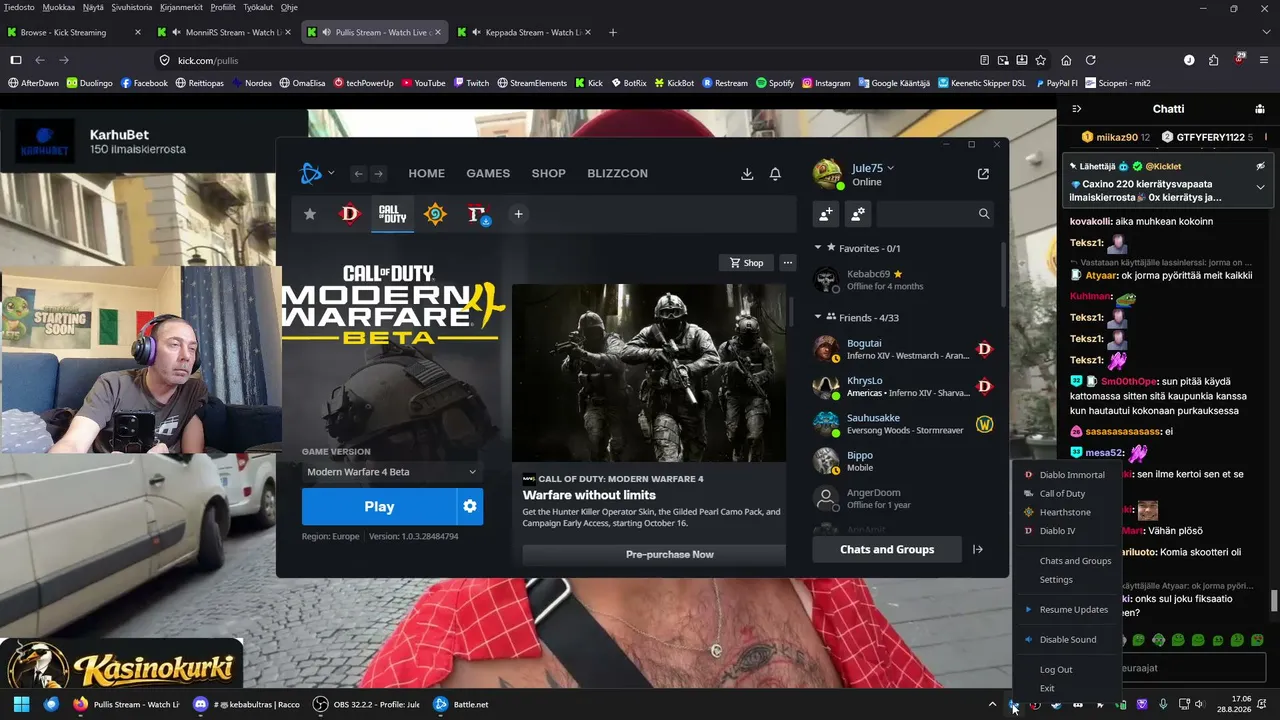
Task: Collapse the Battle.net social panel arrow
Action: click(x=978, y=549)
